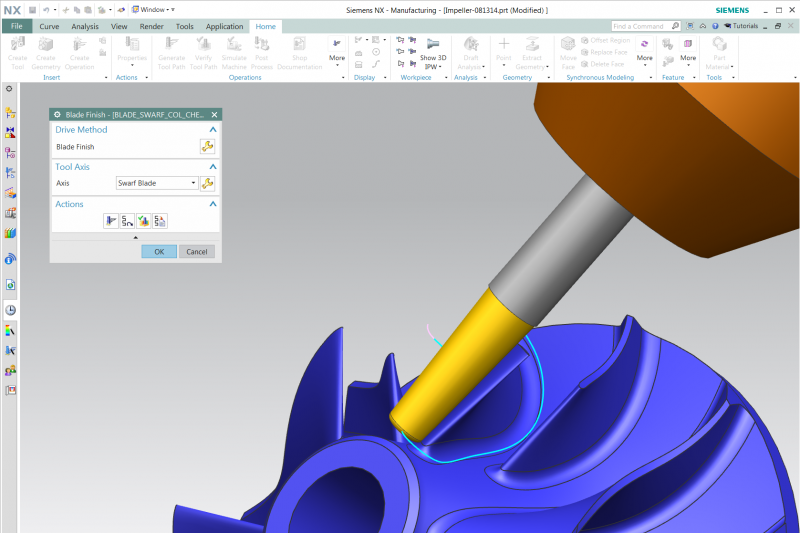The width and height of the screenshot is (800, 533).
Task: Click the Verify Tool Path ribbon icon
Action: pyautogui.click(x=203, y=45)
